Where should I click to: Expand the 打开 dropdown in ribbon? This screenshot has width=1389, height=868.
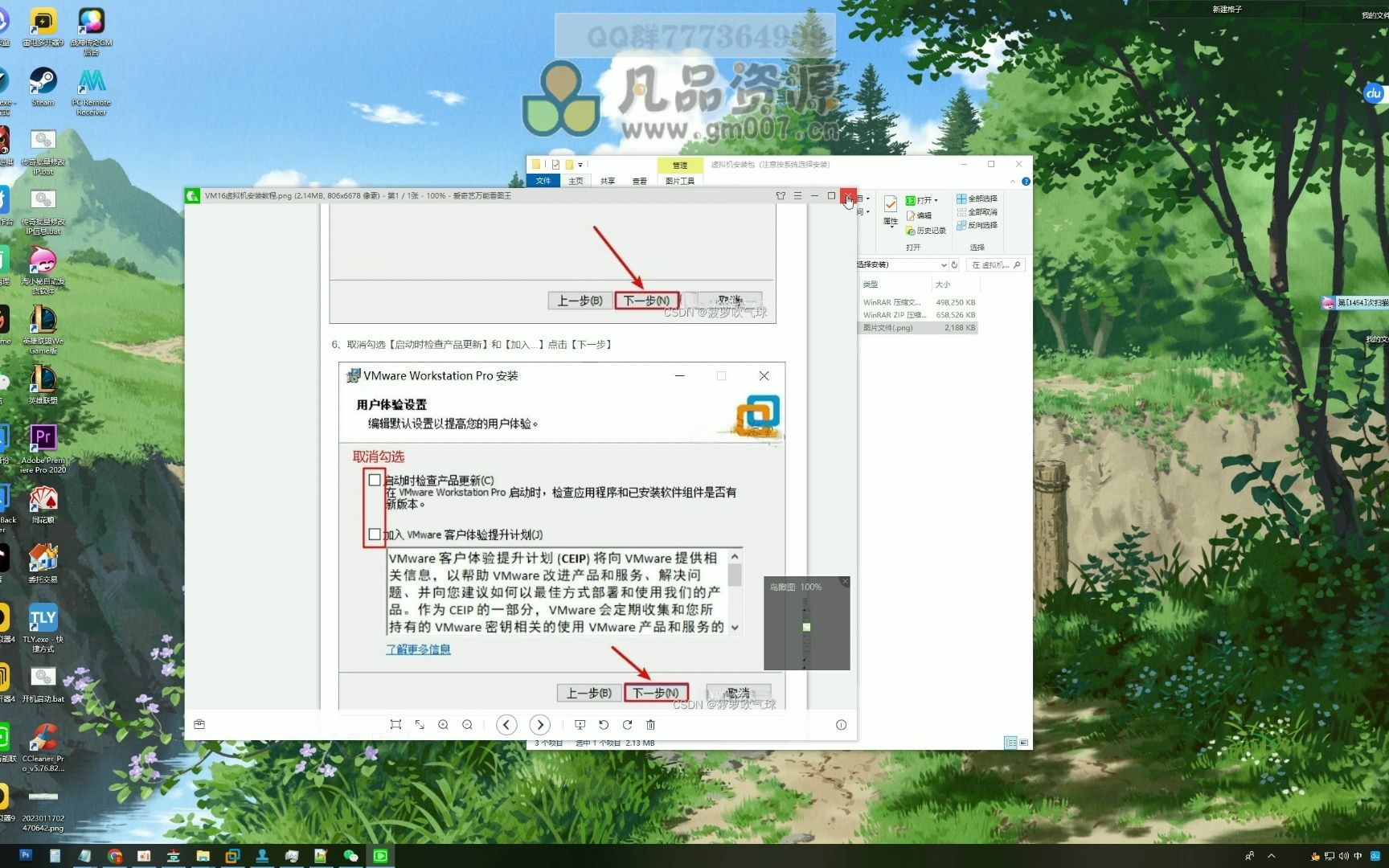(923, 200)
